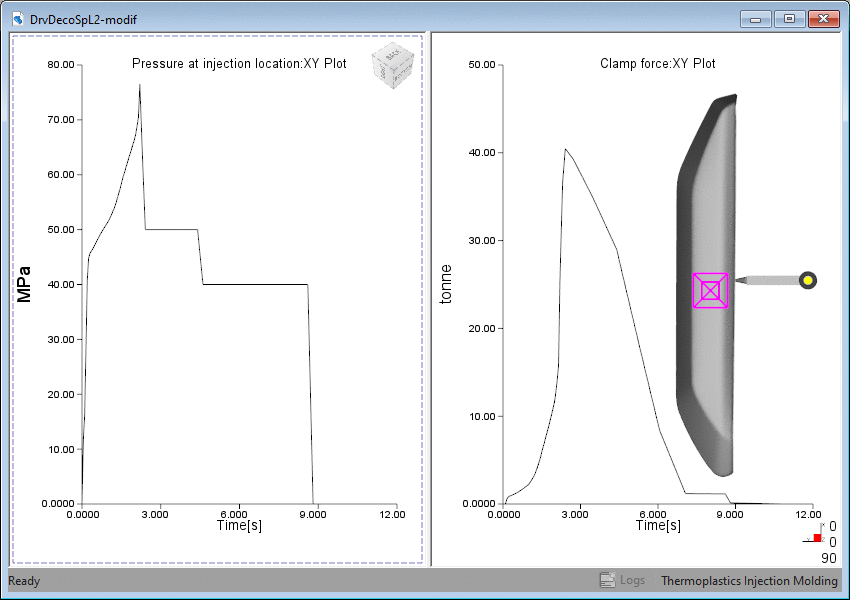The image size is (850, 600).
Task: Click the Thermoplastics Injection Molding status label
Action: [x=749, y=580]
